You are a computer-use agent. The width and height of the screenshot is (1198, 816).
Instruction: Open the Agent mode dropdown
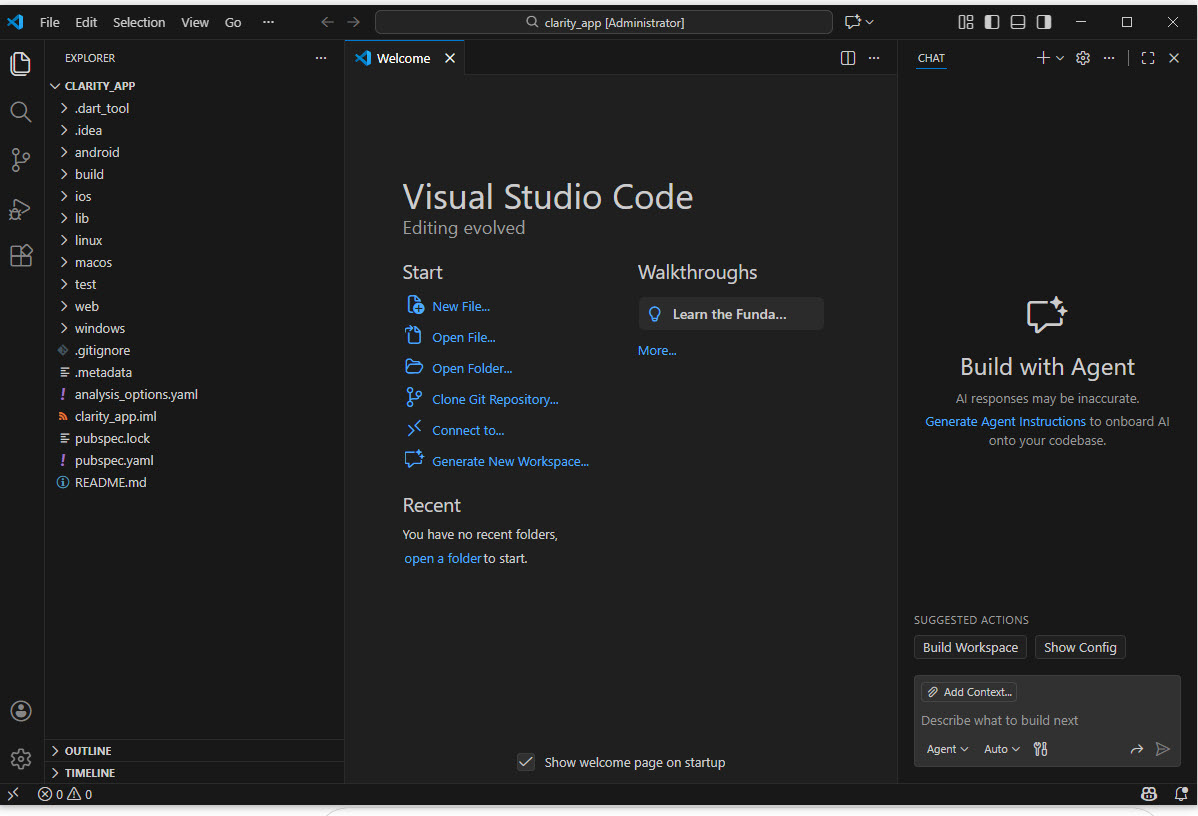point(947,749)
